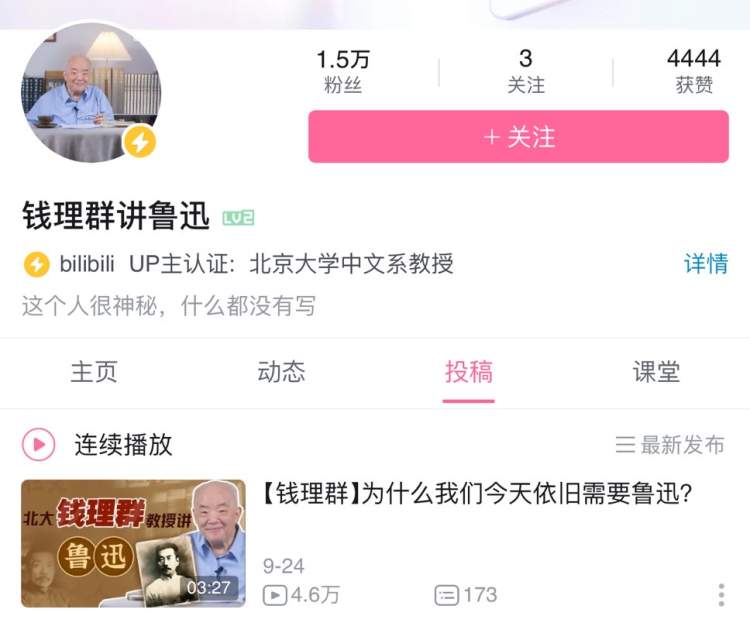Tap the sort list icon beside 最新发布

point(625,445)
